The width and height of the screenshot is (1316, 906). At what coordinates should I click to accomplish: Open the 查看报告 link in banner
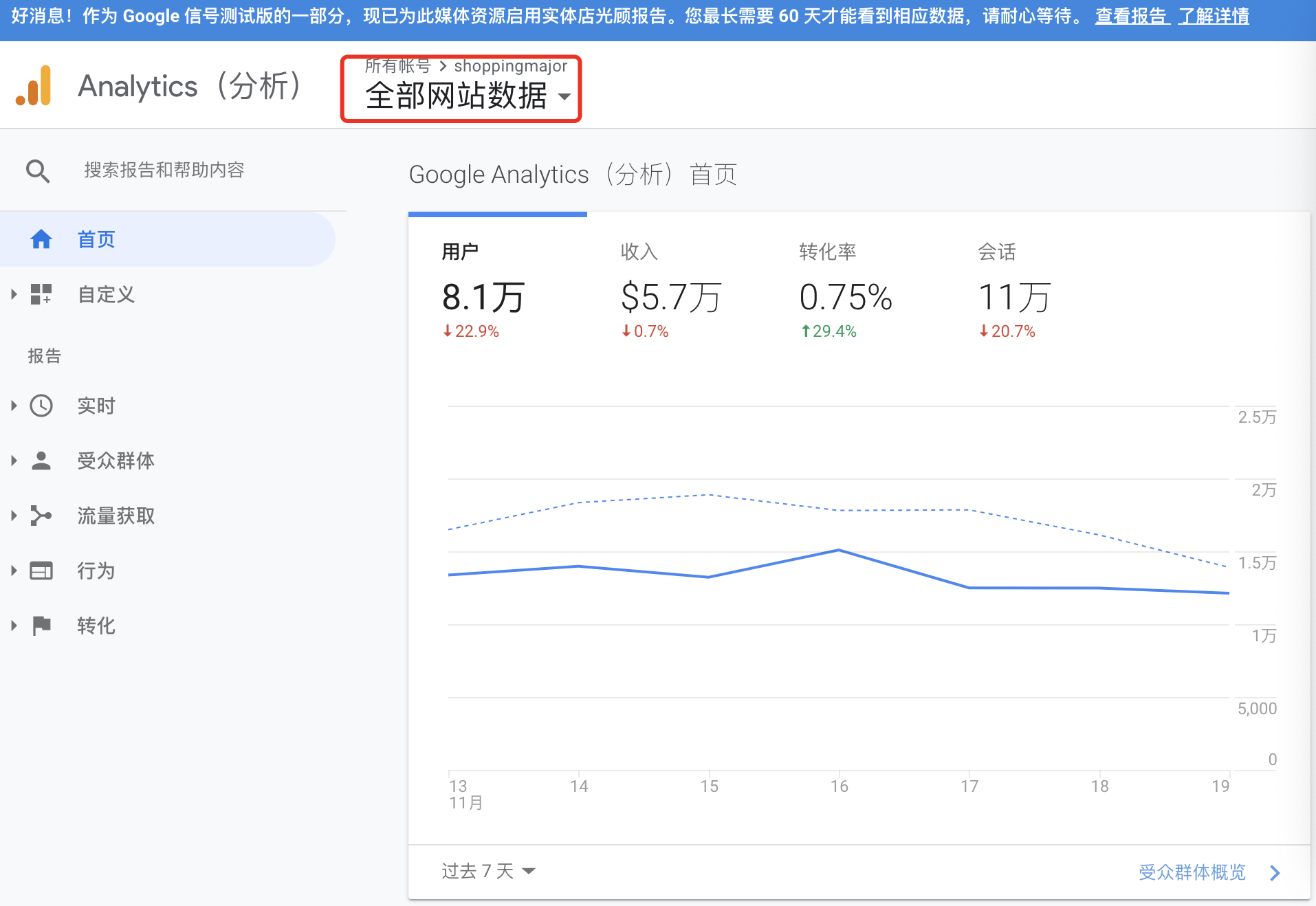click(1132, 16)
